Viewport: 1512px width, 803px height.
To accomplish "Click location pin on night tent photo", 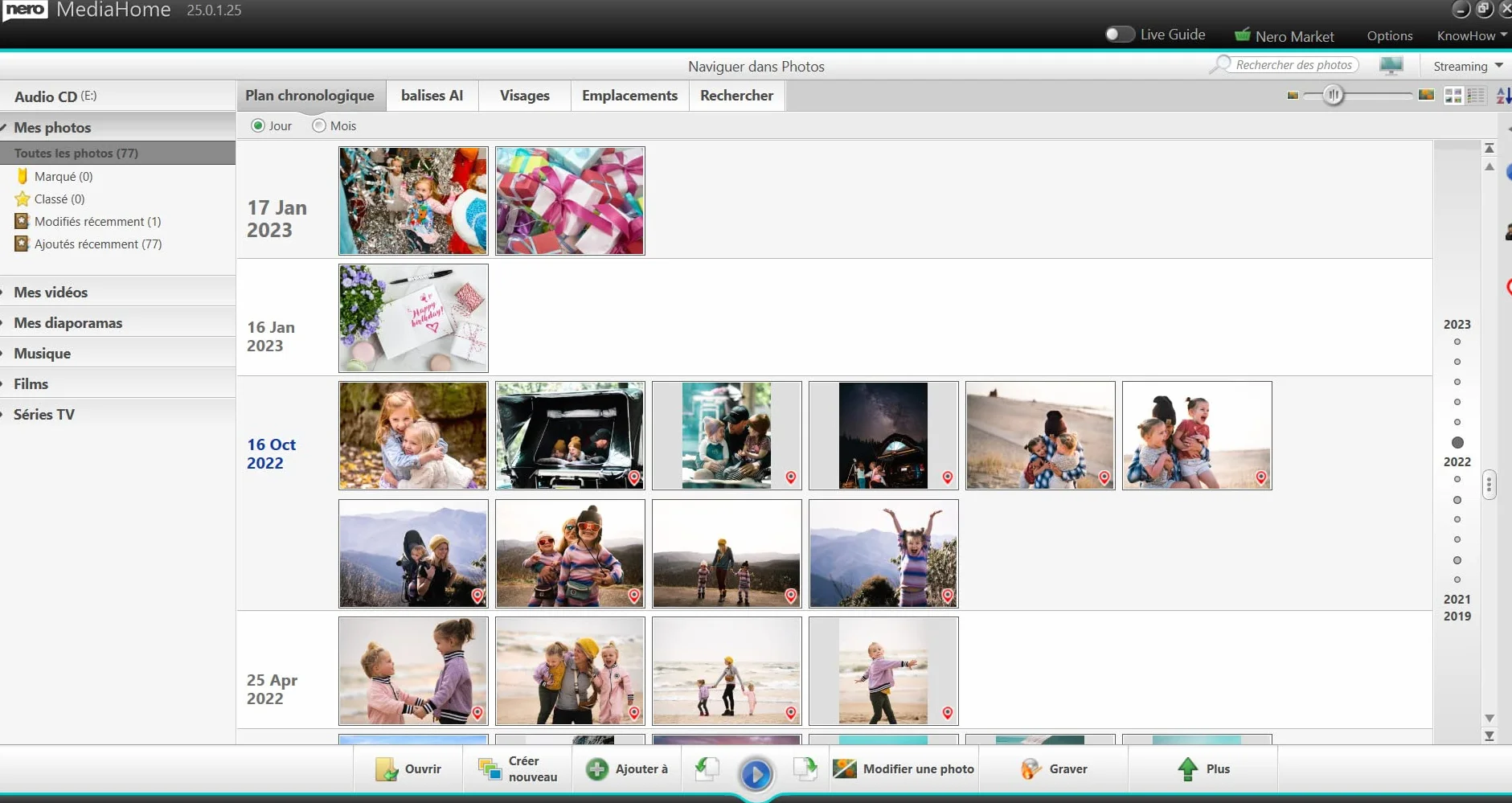I will 948,477.
